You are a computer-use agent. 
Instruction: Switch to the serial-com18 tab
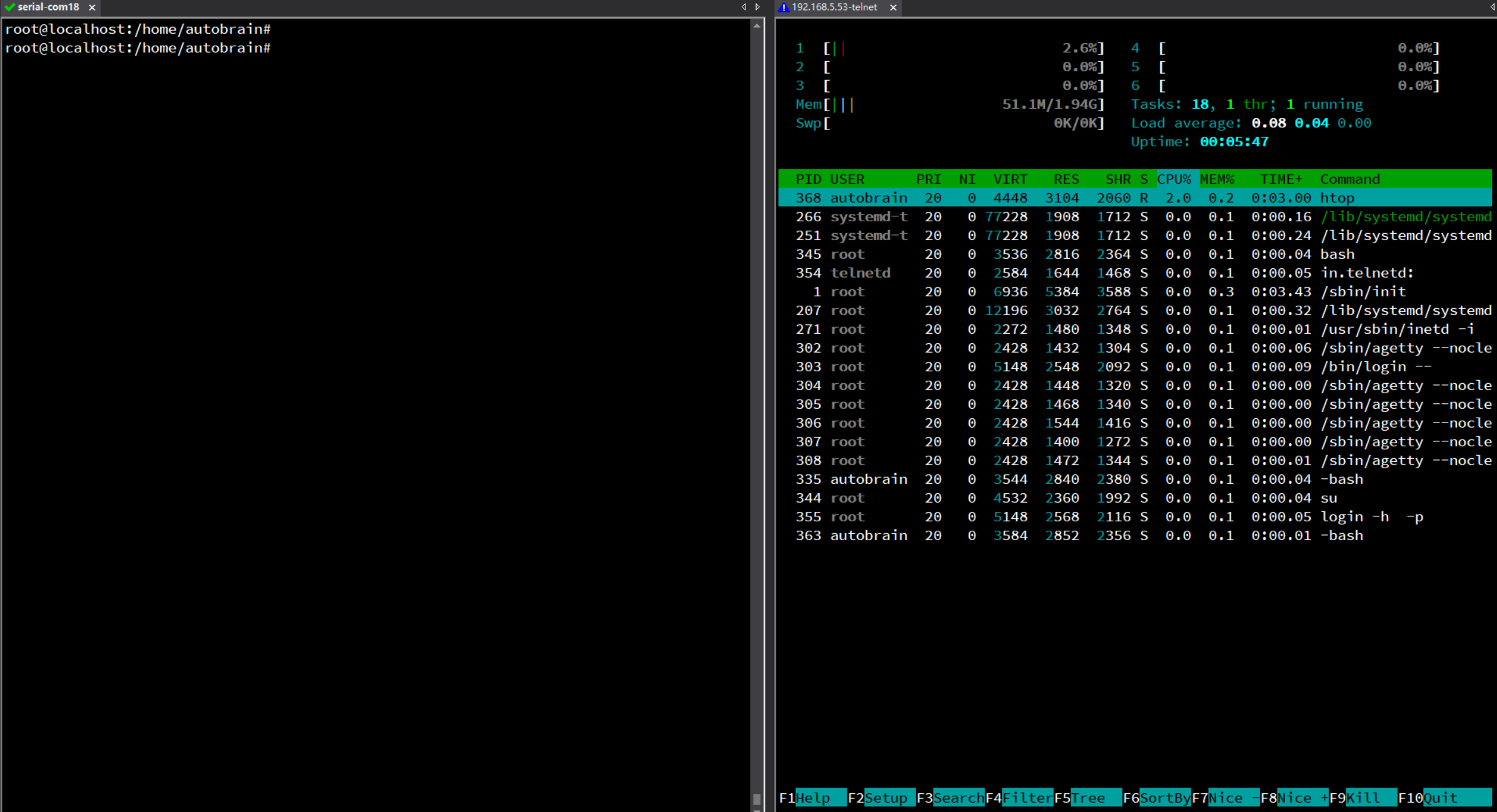pos(48,8)
